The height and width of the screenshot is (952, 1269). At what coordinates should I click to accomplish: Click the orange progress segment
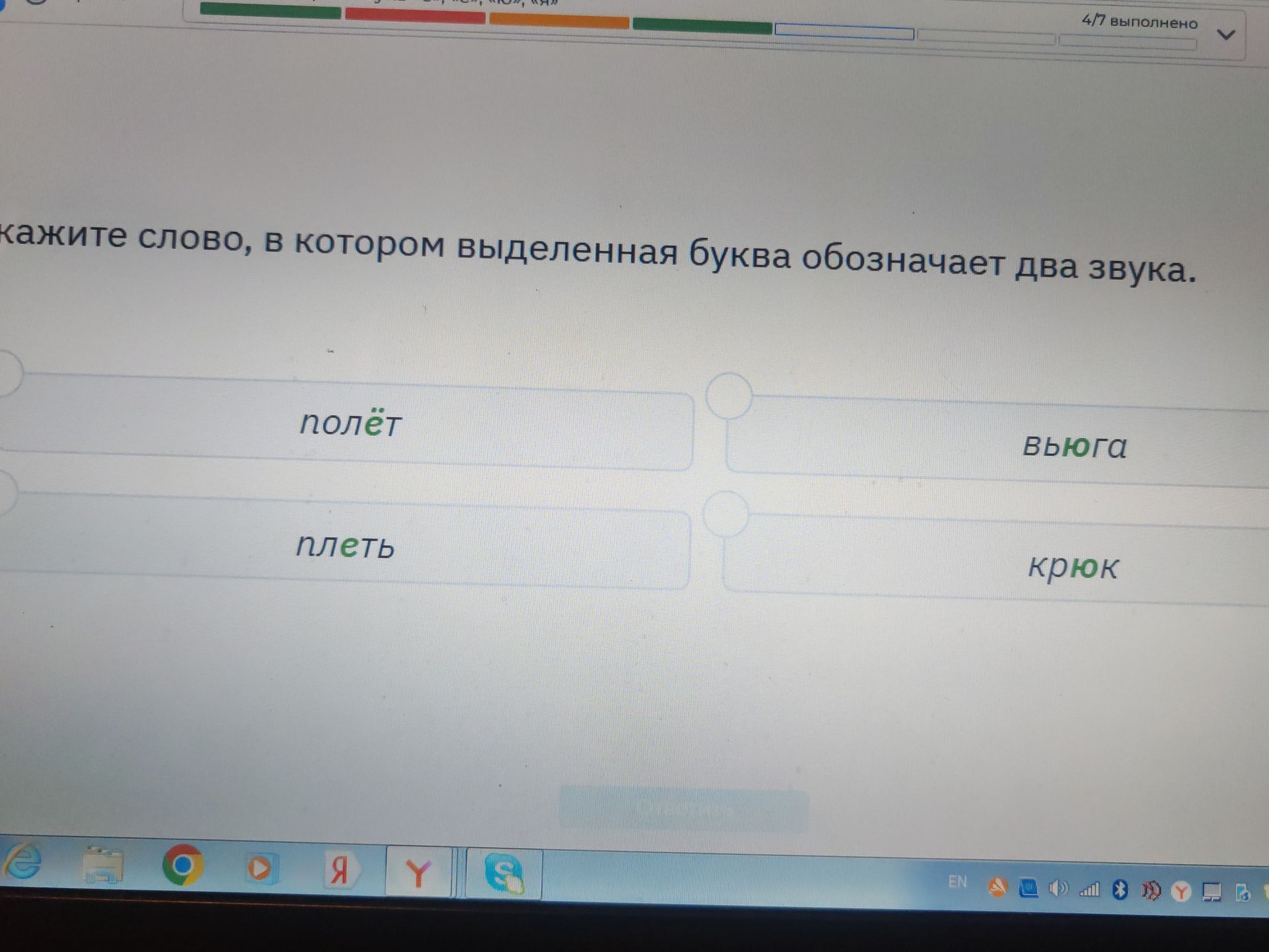[x=559, y=21]
